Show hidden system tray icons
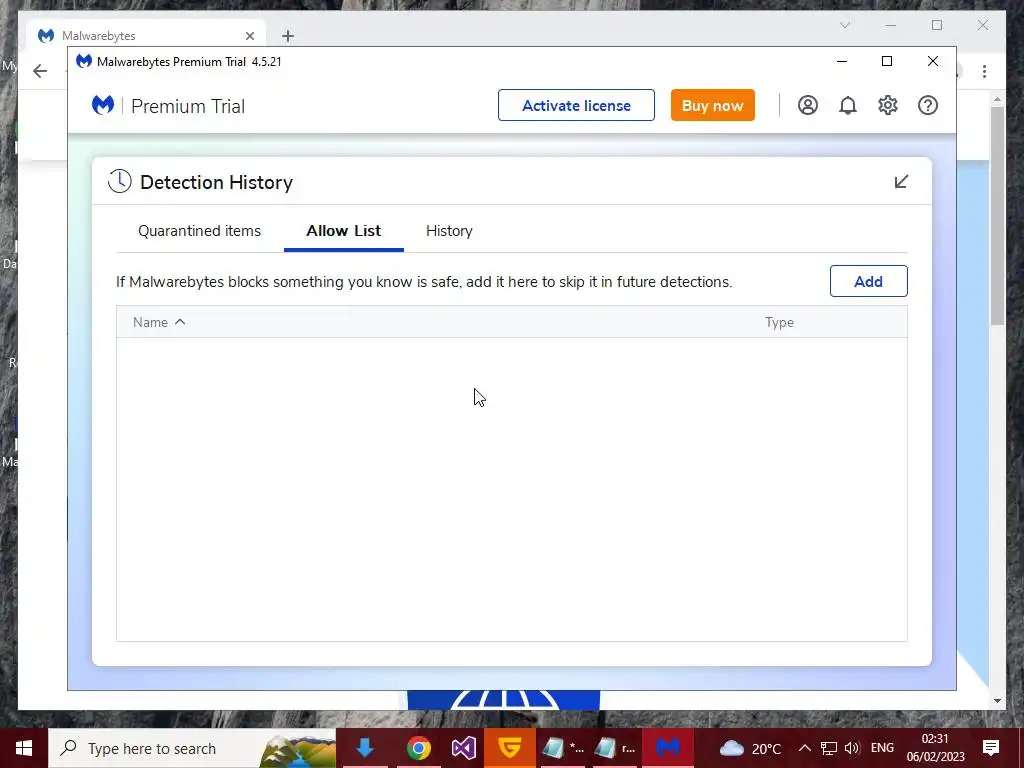Image resolution: width=1024 pixels, height=768 pixels. (805, 748)
